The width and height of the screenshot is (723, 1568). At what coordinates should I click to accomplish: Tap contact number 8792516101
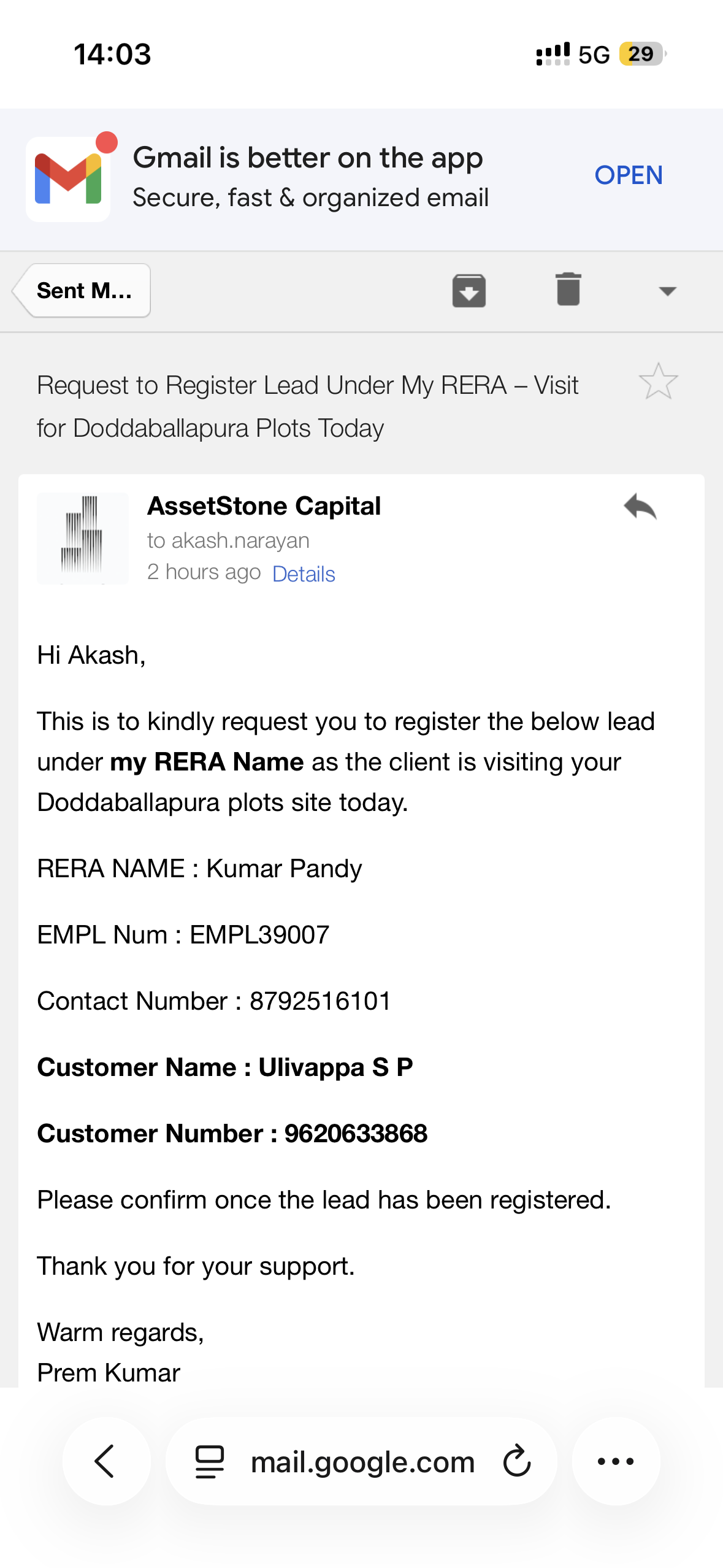coord(320,1001)
